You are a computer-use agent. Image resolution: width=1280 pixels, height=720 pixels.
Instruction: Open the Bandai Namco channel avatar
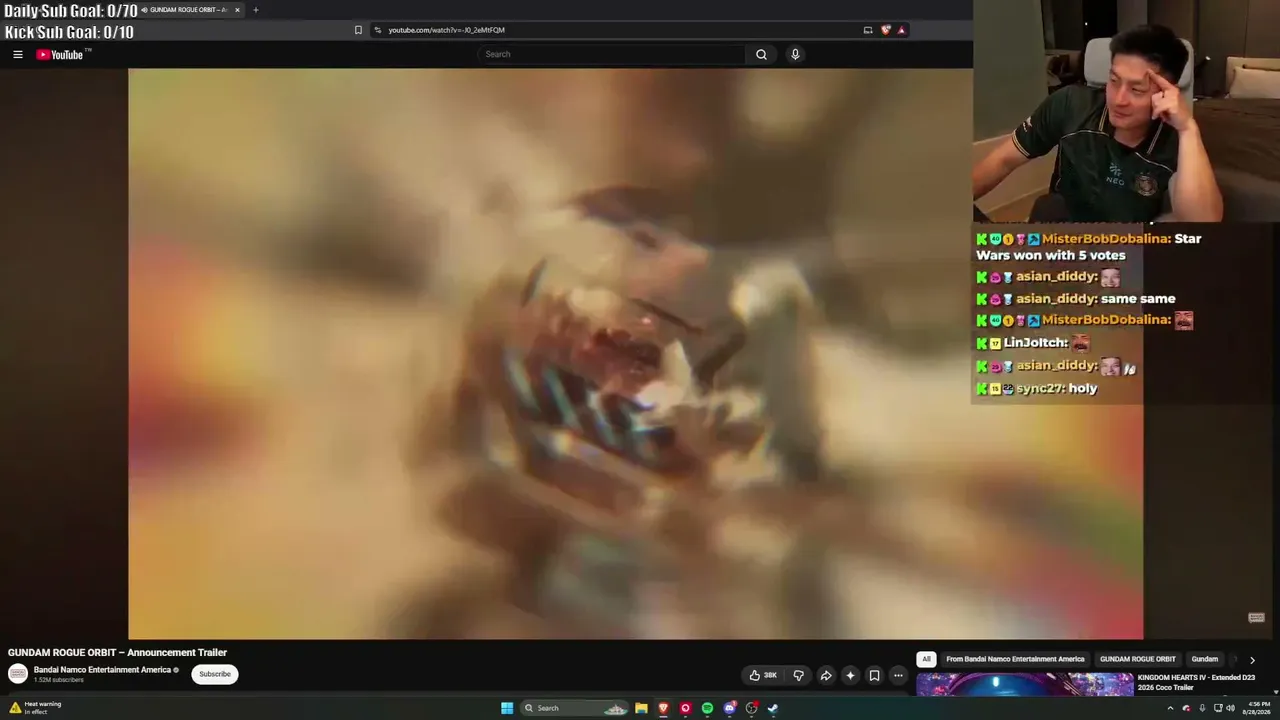click(x=18, y=674)
